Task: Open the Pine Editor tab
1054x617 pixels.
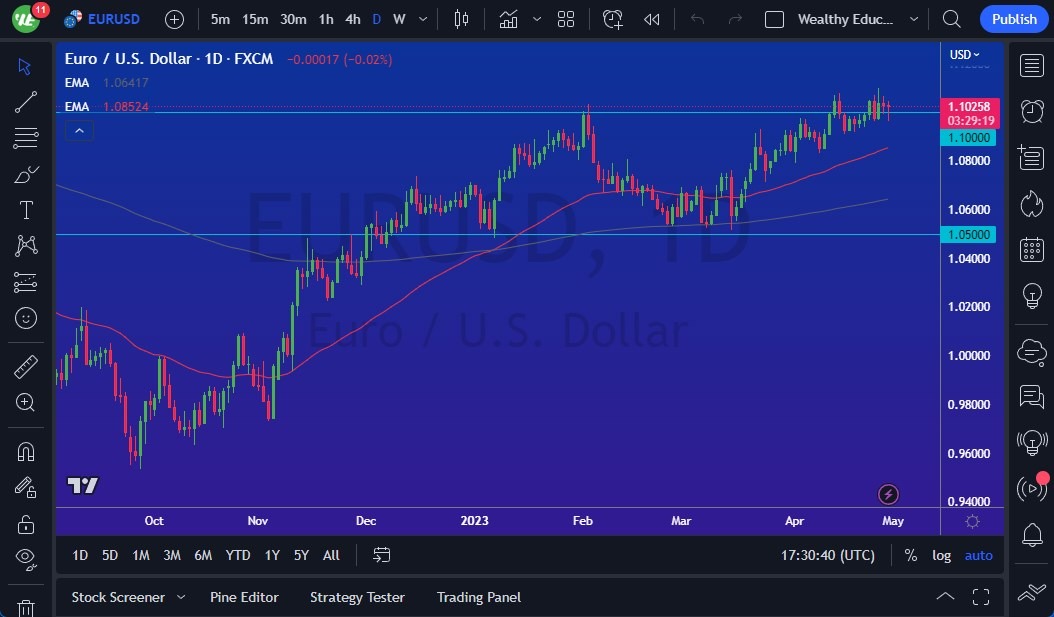Action: click(x=244, y=597)
